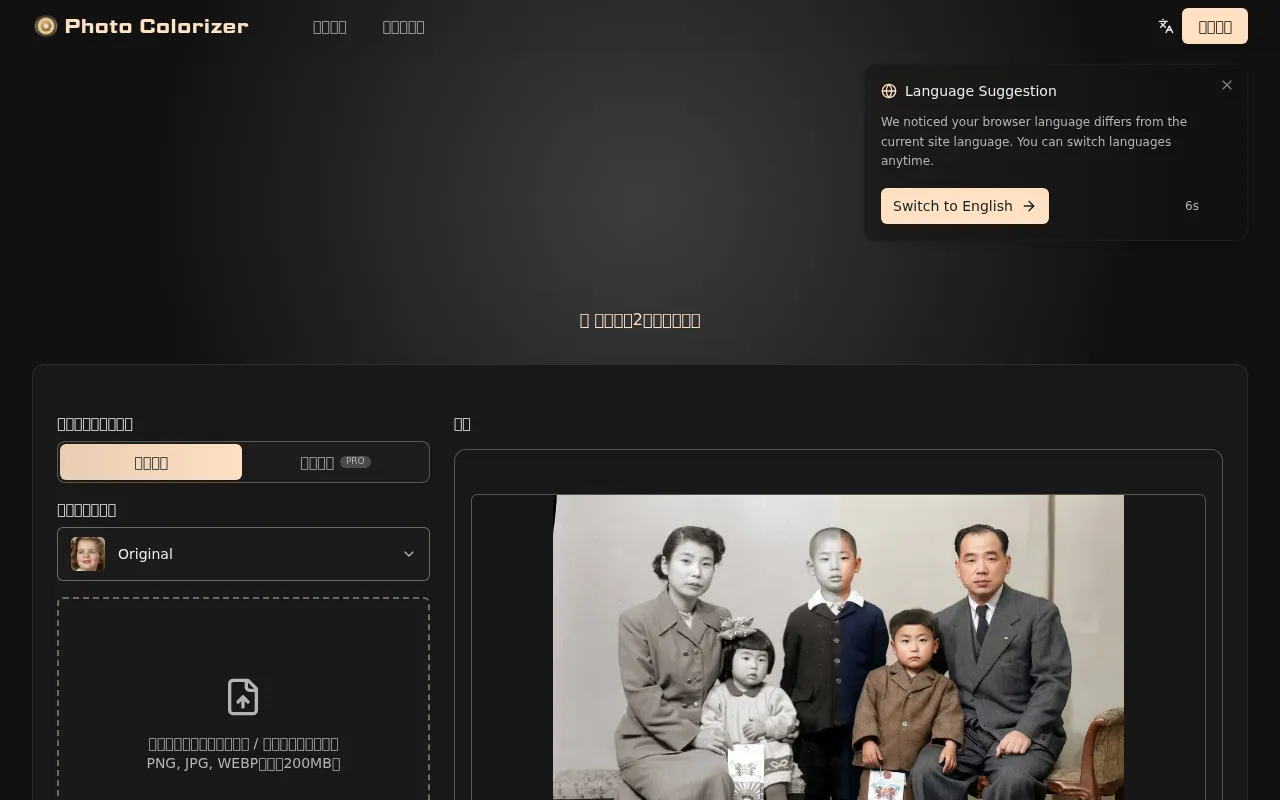Open the Original style dropdown
1280x800 pixels.
[x=243, y=554]
